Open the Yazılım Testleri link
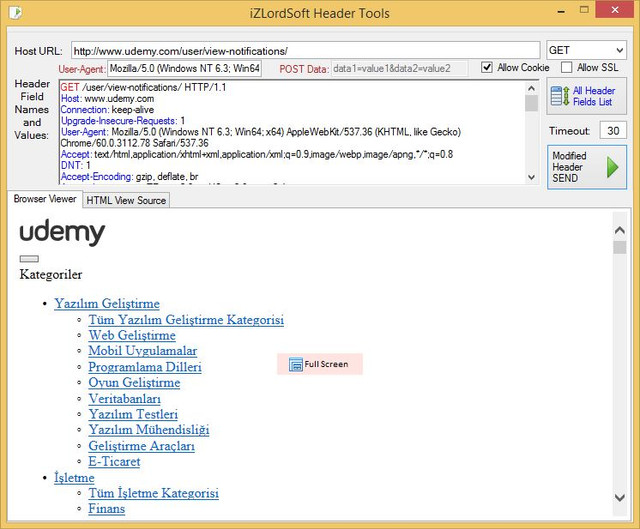 pyautogui.click(x=133, y=414)
